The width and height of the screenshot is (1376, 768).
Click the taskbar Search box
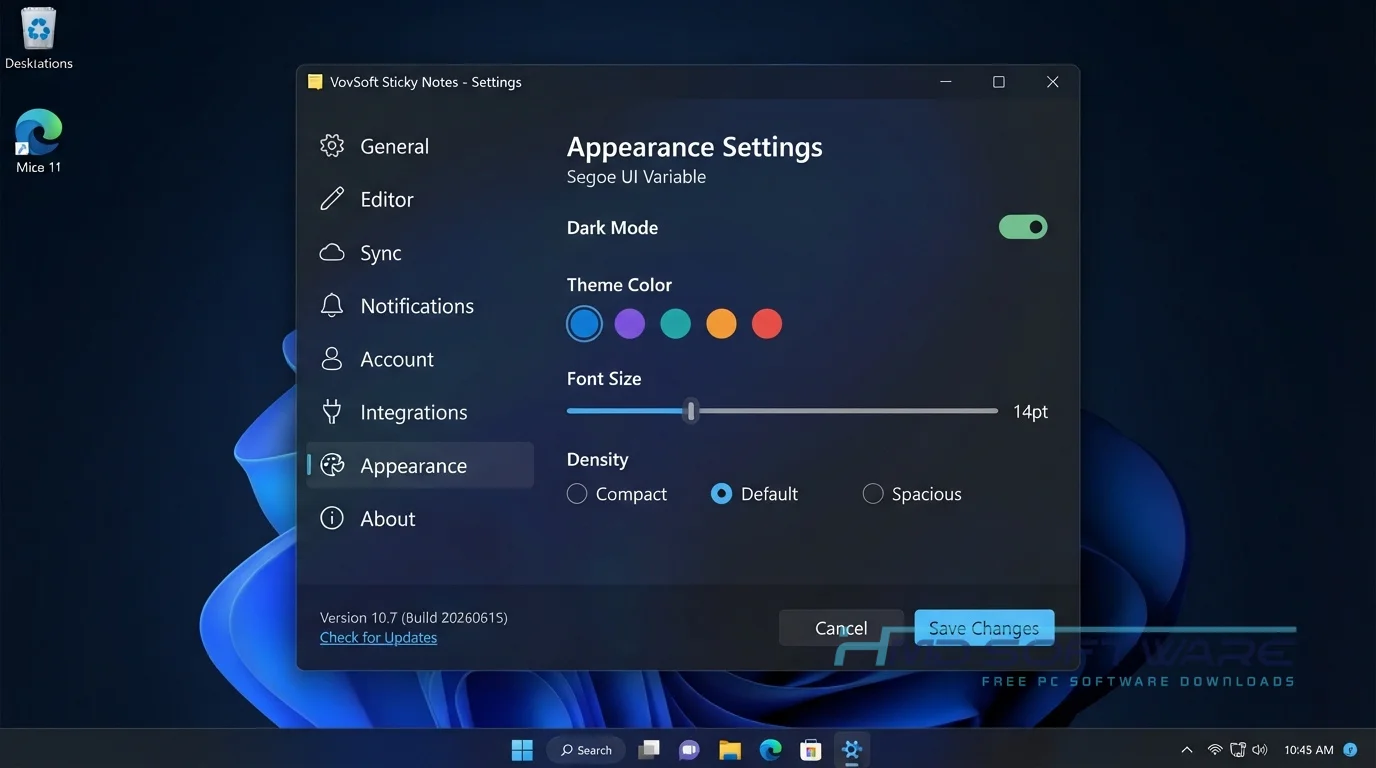pyautogui.click(x=586, y=750)
